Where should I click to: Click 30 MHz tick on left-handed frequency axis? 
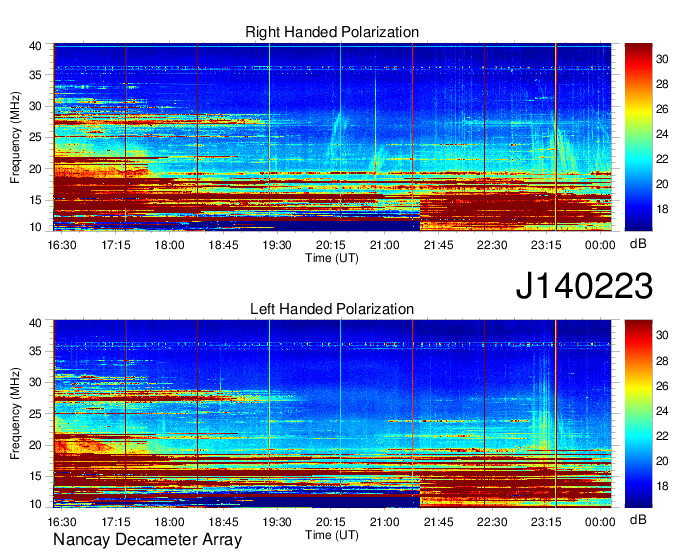point(35,382)
